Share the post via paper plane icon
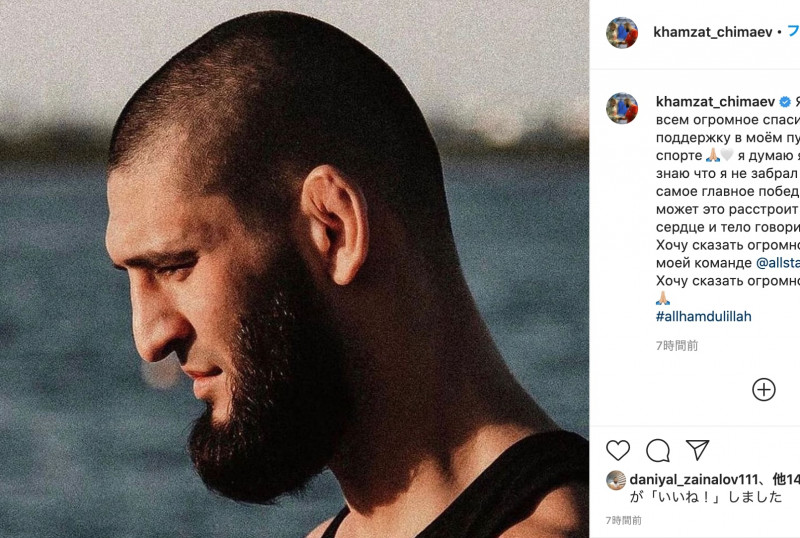The width and height of the screenshot is (800, 538). [697, 450]
